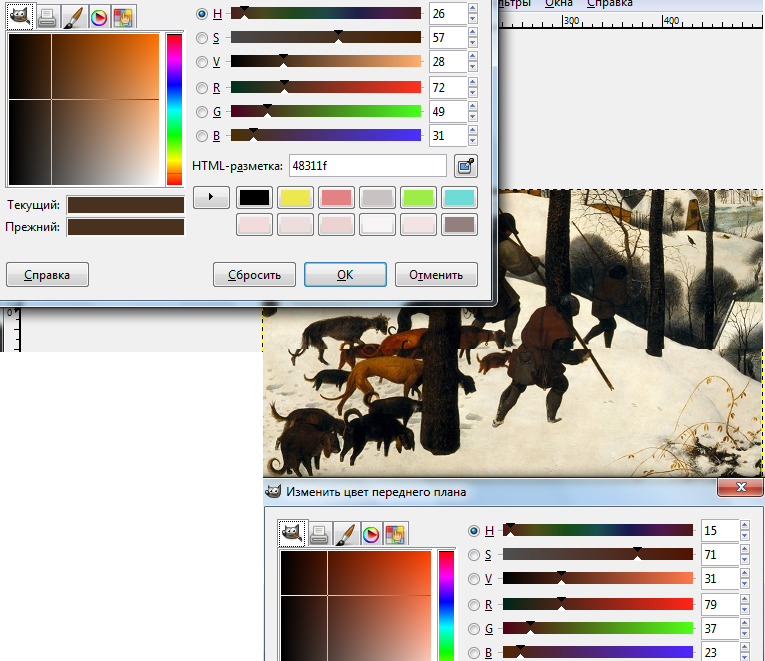Select H radio button in top dialog

click(201, 14)
